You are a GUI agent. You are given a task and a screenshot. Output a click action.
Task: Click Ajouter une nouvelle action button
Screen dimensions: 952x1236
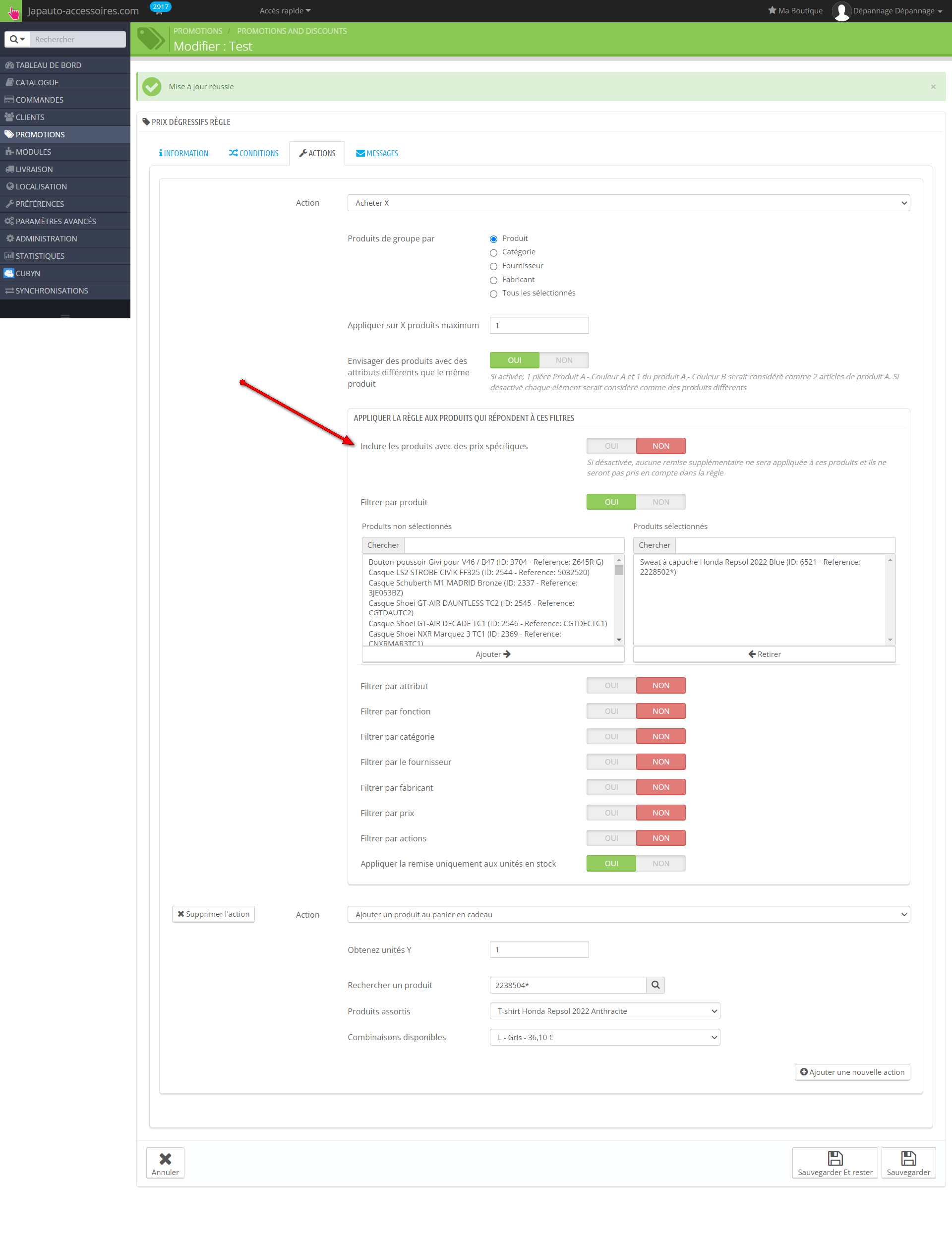[x=852, y=1072]
